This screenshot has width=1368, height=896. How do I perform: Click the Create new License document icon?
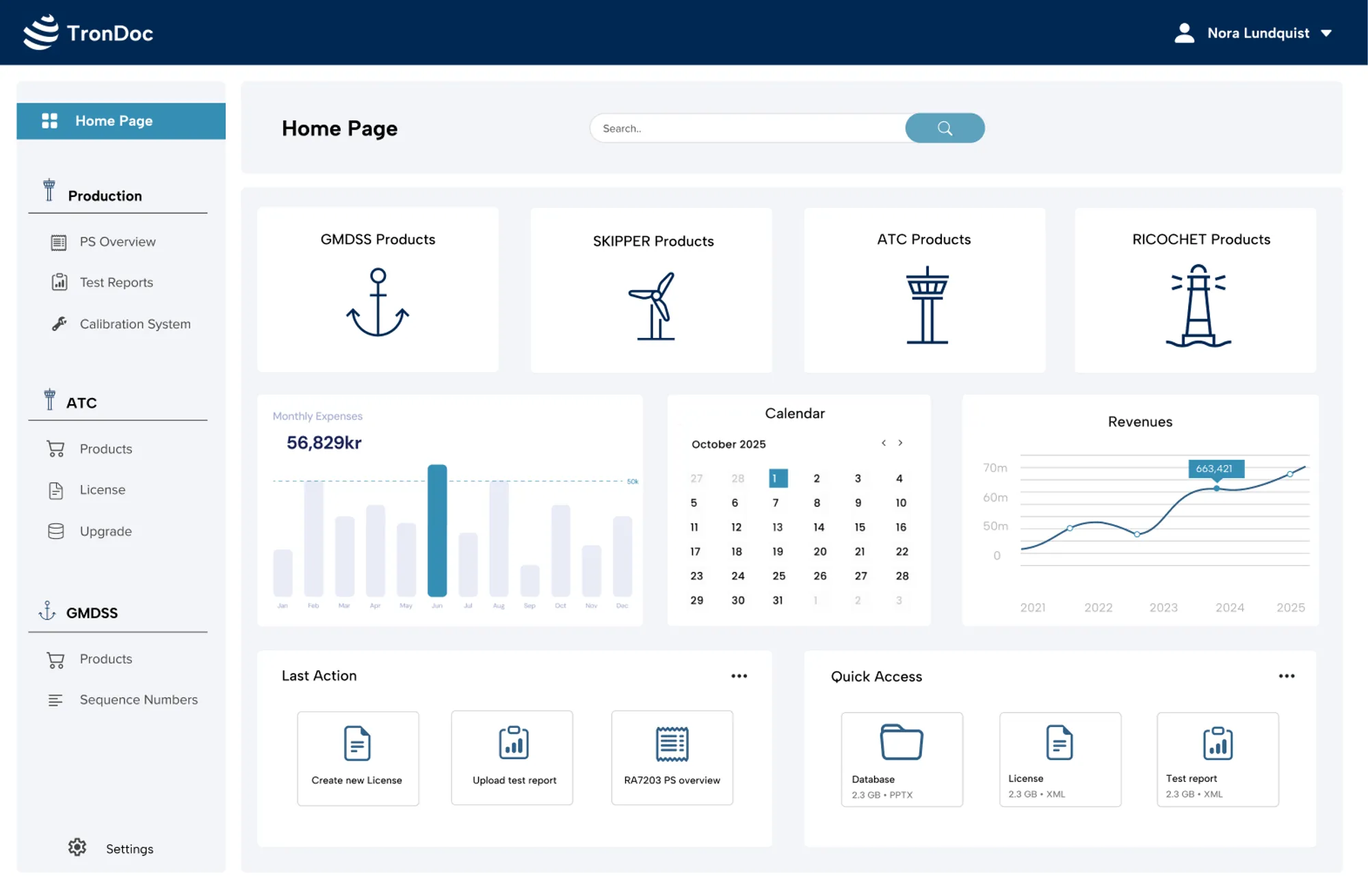pos(357,743)
